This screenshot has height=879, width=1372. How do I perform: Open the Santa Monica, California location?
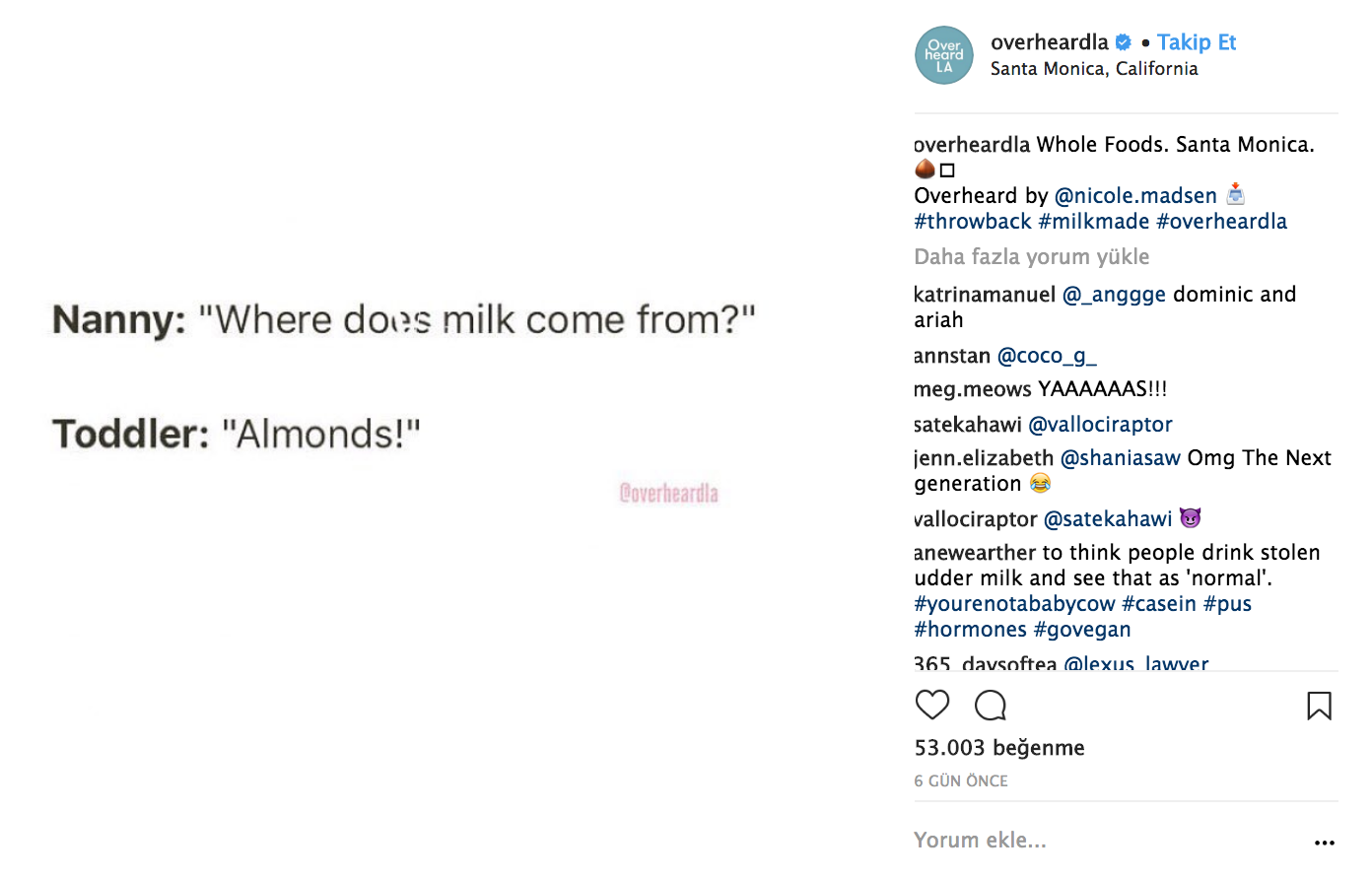pos(1094,69)
